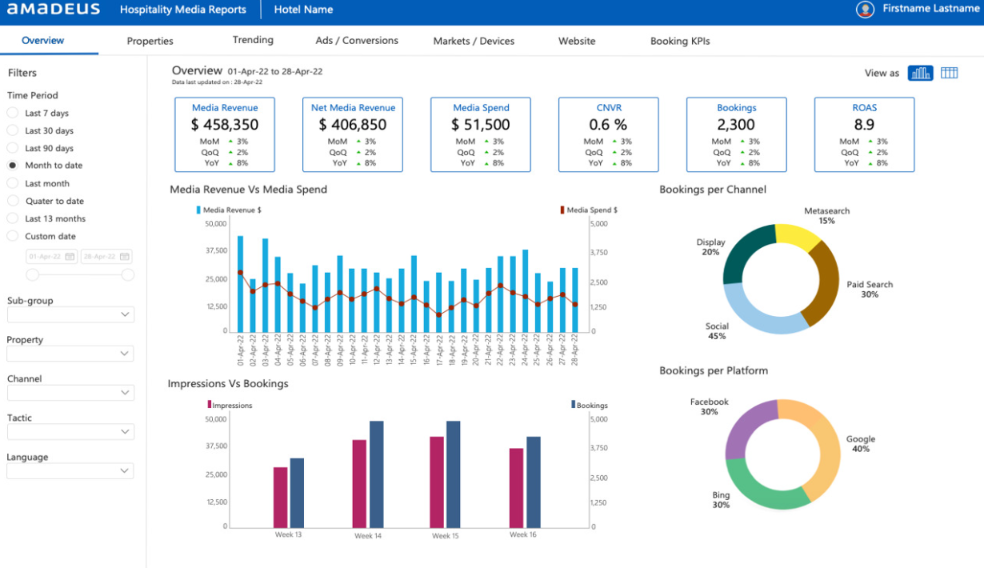Click the left date range slider handle
This screenshot has height=568, width=984.
[33, 275]
